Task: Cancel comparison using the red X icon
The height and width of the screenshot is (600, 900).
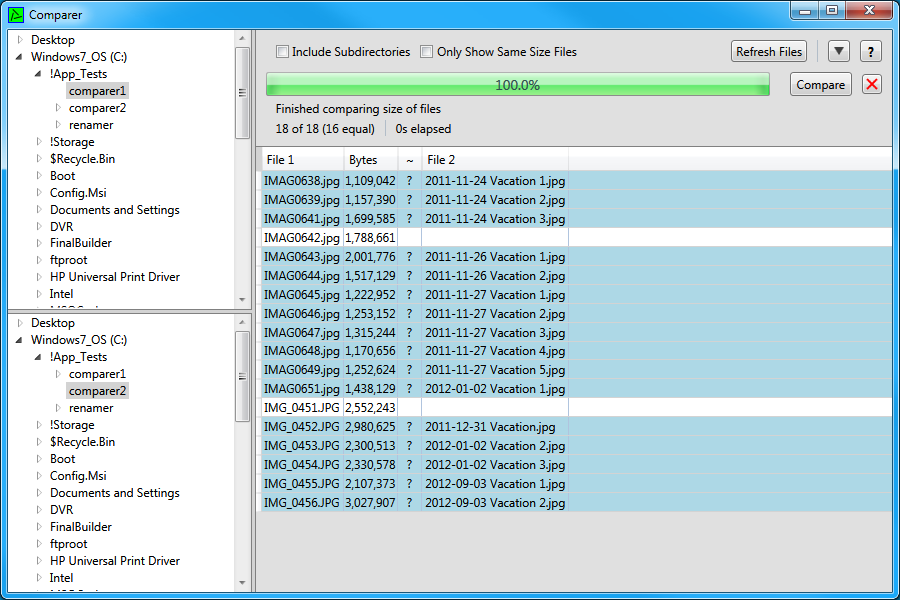Action: coord(871,84)
